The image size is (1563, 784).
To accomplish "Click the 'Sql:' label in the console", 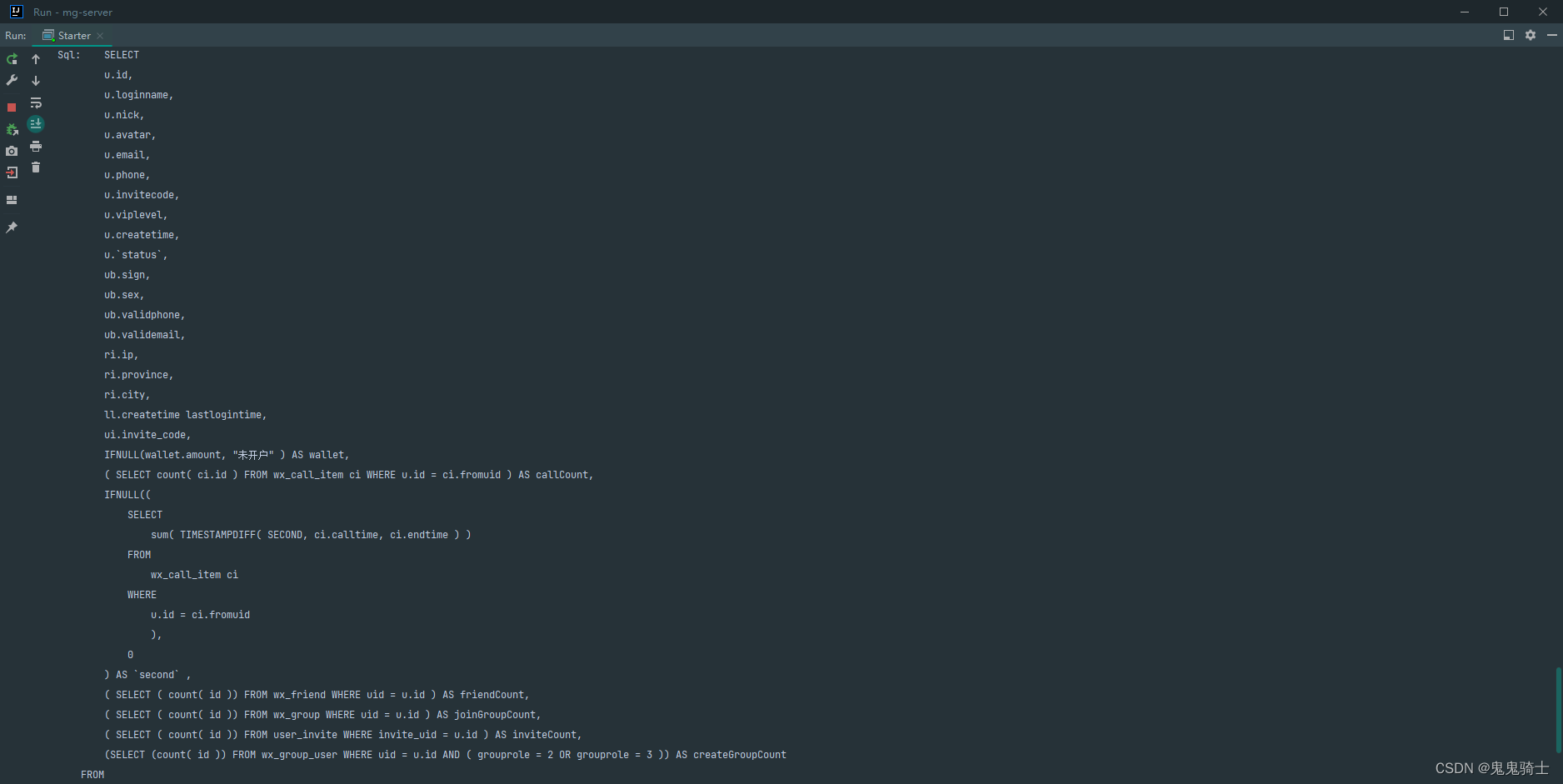I will pyautogui.click(x=69, y=55).
